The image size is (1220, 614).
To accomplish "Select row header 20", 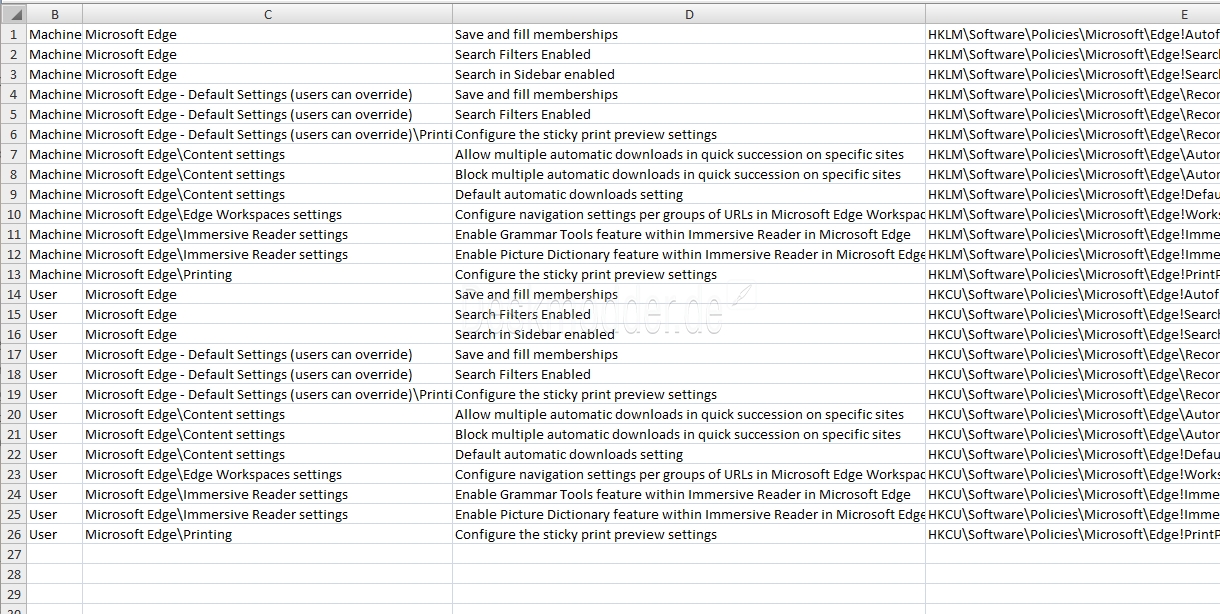I will (13, 414).
